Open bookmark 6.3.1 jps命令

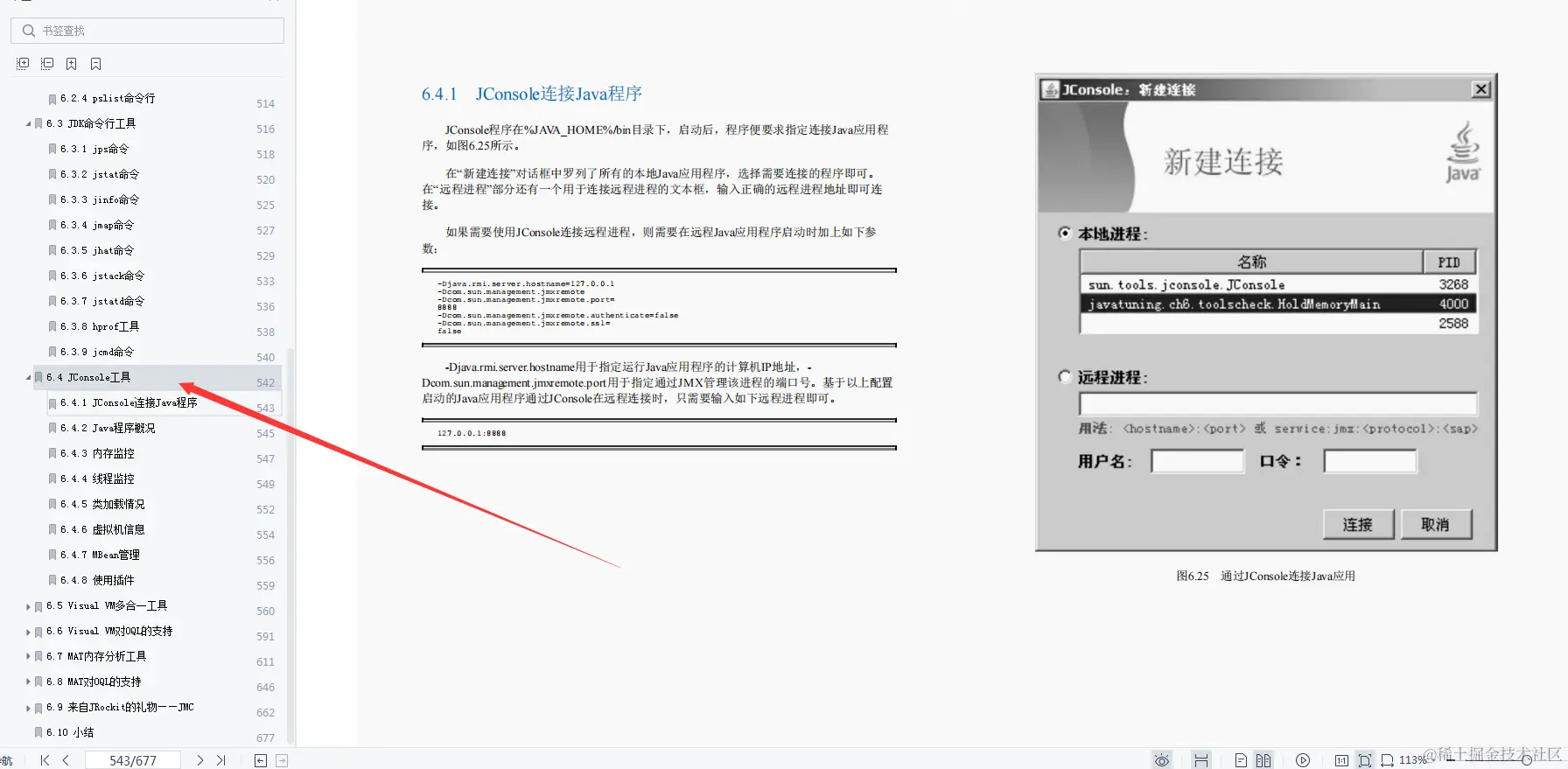pyautogui.click(x=94, y=149)
